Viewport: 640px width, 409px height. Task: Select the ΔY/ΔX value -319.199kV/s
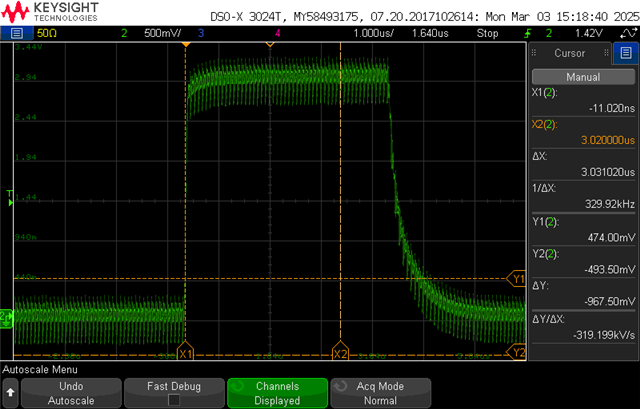(x=604, y=335)
